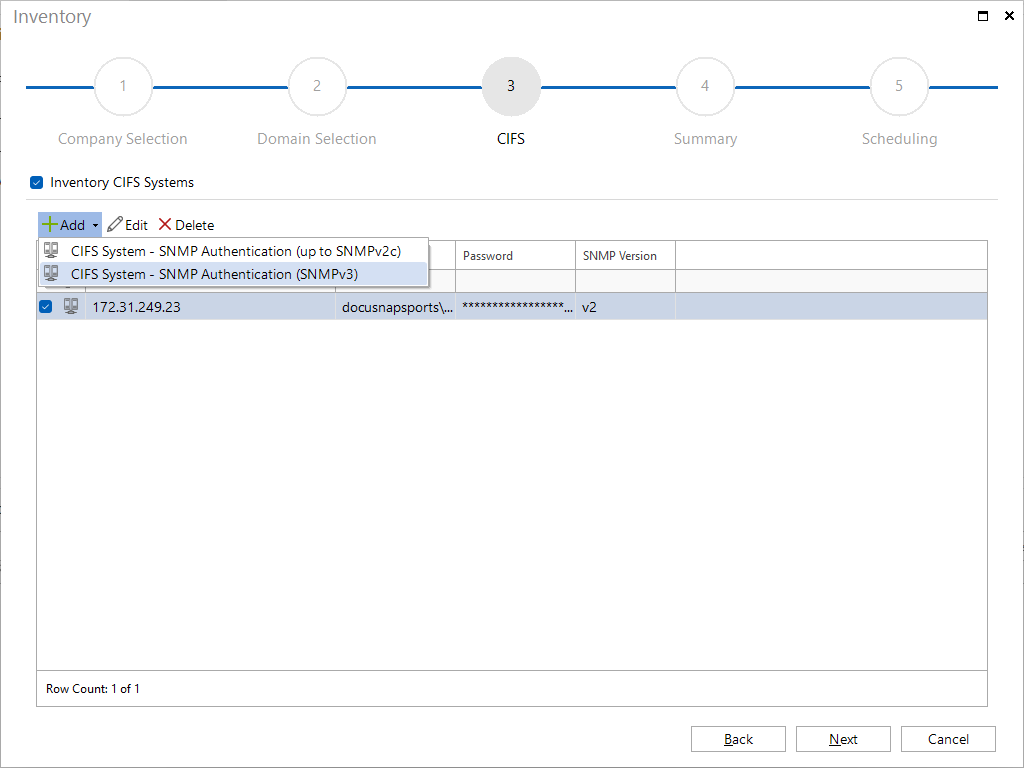Click the Domain Selection step label
The image size is (1024, 768).
[x=317, y=139]
